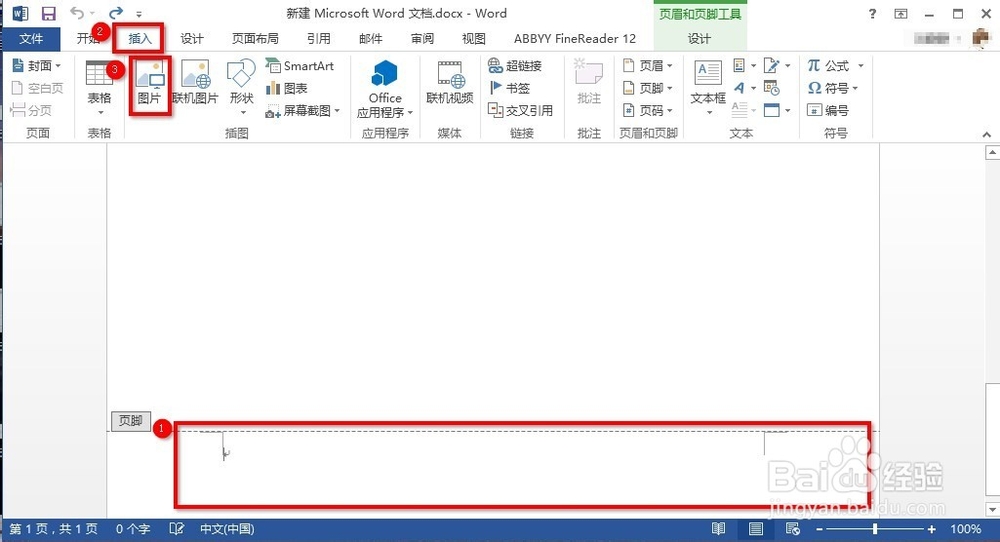This screenshot has height=542, width=1000.
Task: Click the page count '第 1 页, 共 1 页'
Action: [x=54, y=529]
